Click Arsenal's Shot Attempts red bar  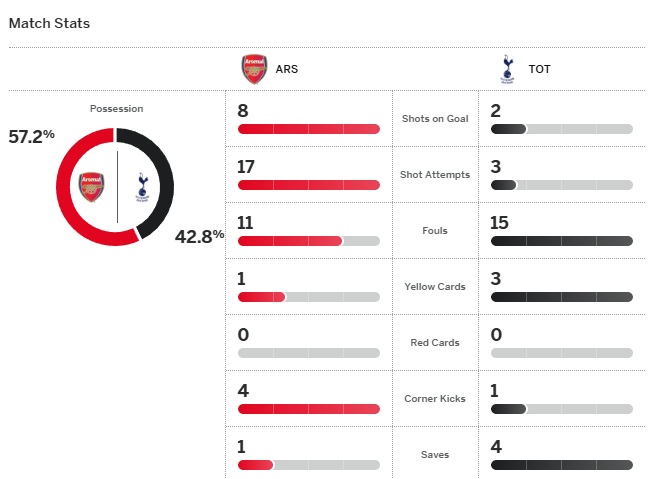pyautogui.click(x=308, y=185)
